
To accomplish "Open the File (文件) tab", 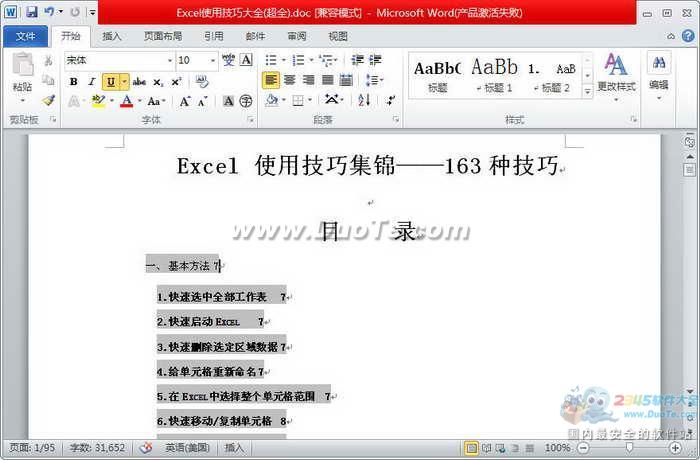I will tap(25, 36).
